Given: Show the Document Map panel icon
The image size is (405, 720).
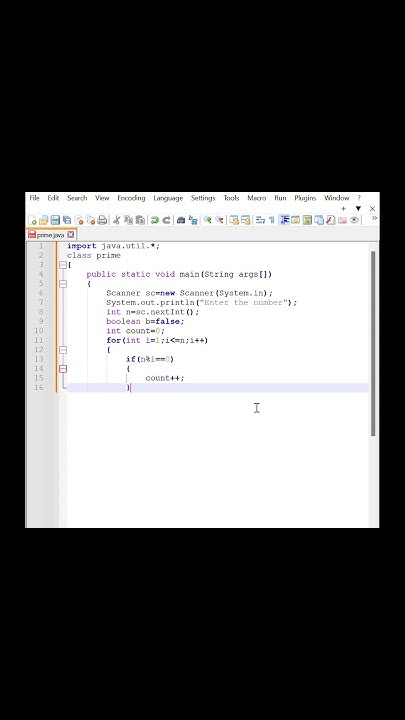Looking at the screenshot, I should (307, 220).
